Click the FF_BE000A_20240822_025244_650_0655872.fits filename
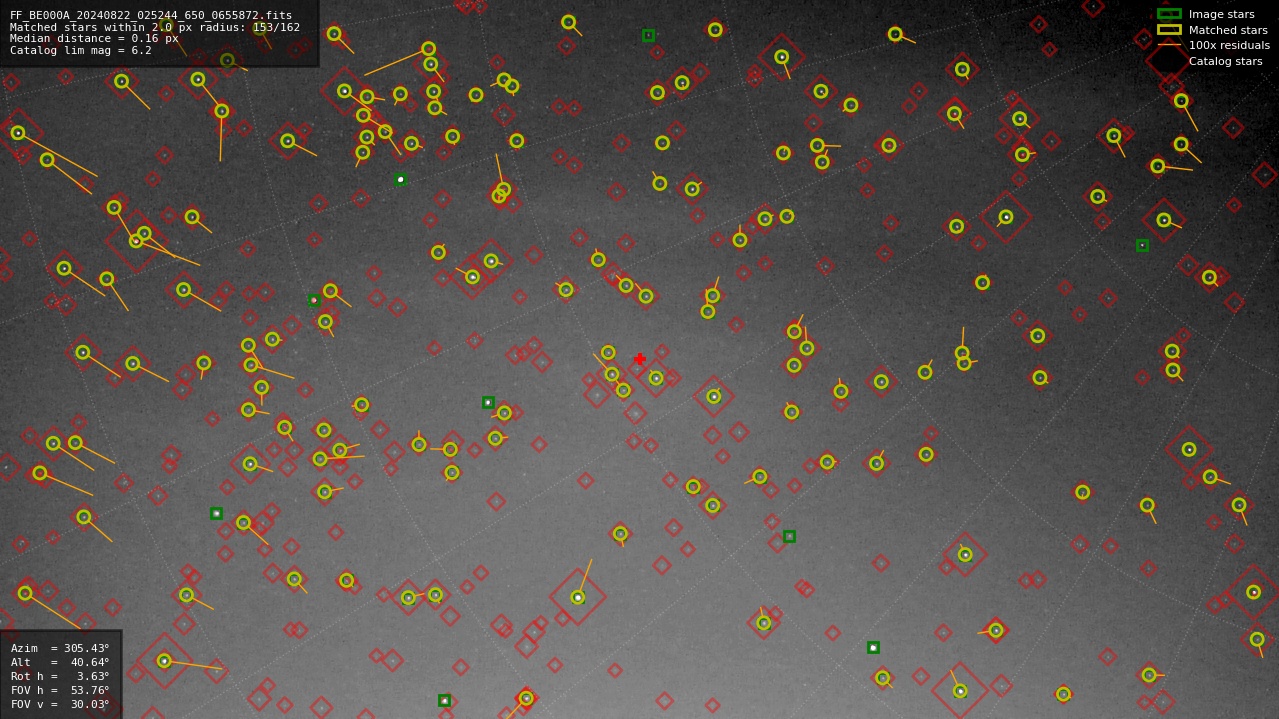This screenshot has width=1279, height=719. point(151,16)
